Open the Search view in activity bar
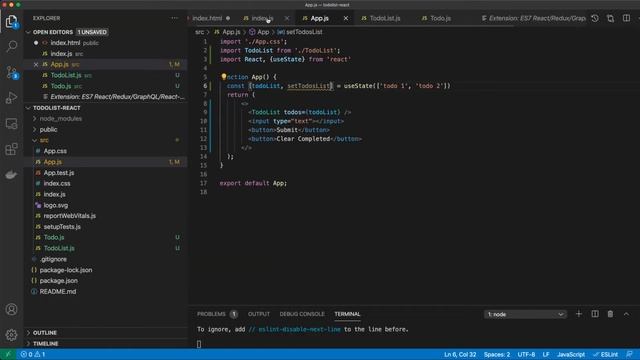The image size is (640, 360). [11, 46]
